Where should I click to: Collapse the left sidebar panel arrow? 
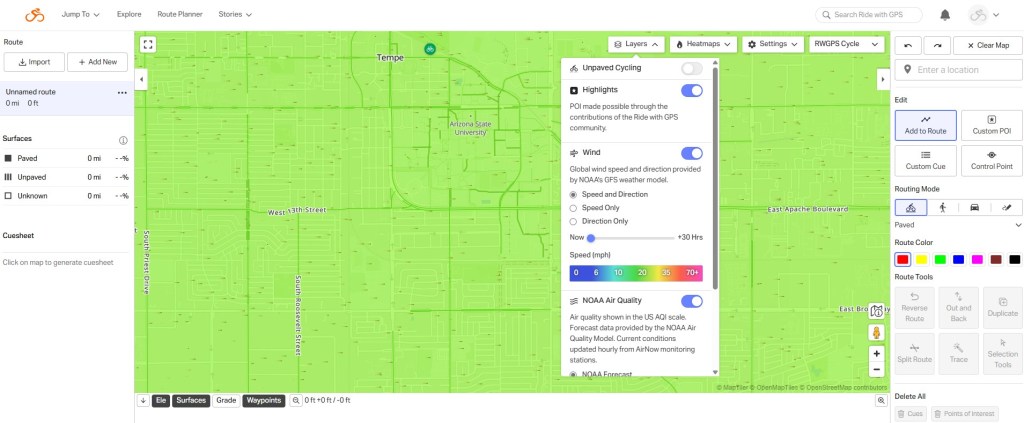click(x=142, y=79)
